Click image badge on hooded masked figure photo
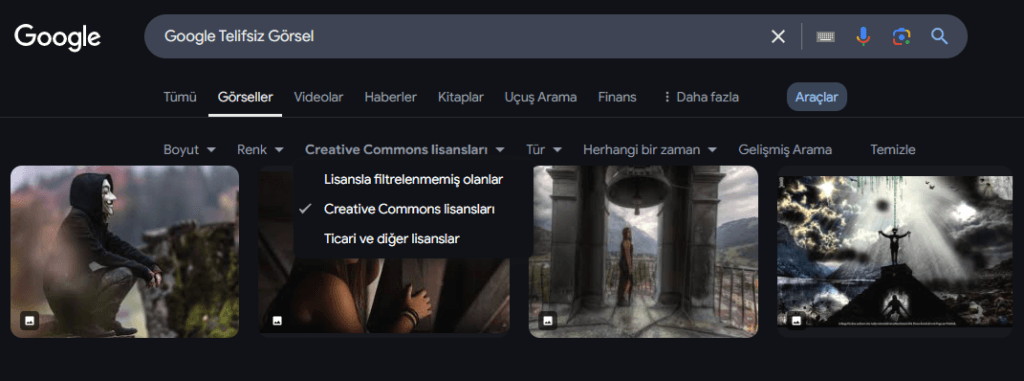 [x=29, y=320]
